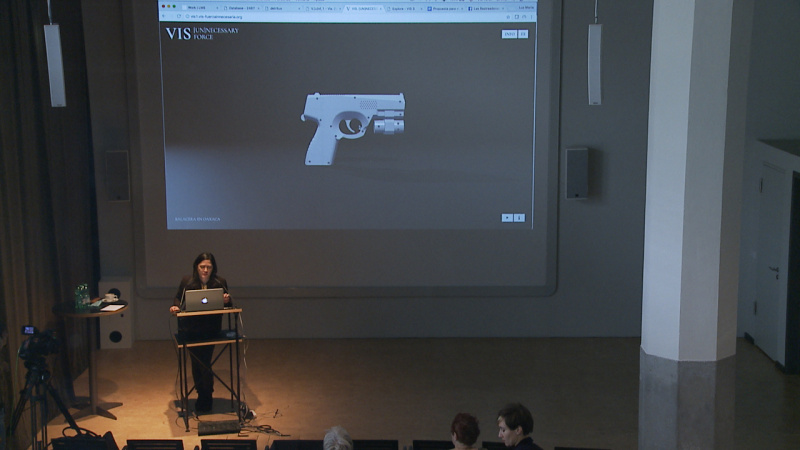Click the left square button at bottom right
800x450 pixels.
(x=507, y=218)
